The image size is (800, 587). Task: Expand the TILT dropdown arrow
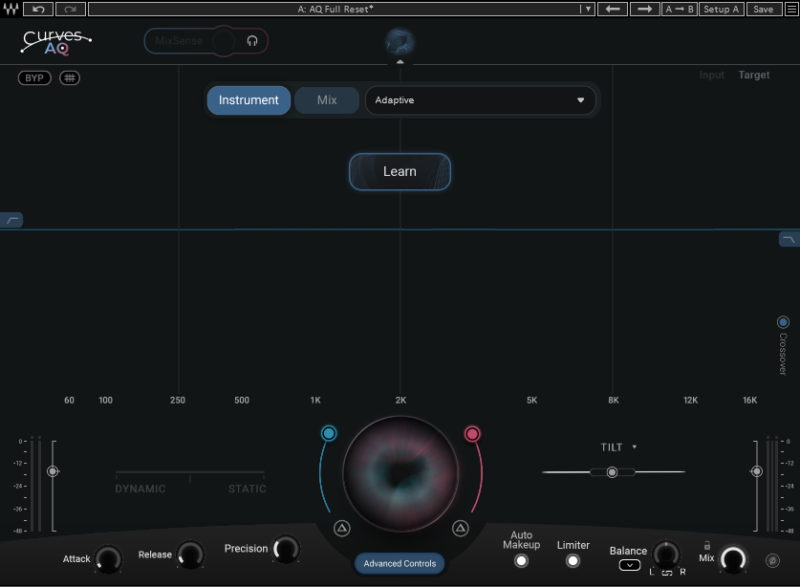(634, 447)
